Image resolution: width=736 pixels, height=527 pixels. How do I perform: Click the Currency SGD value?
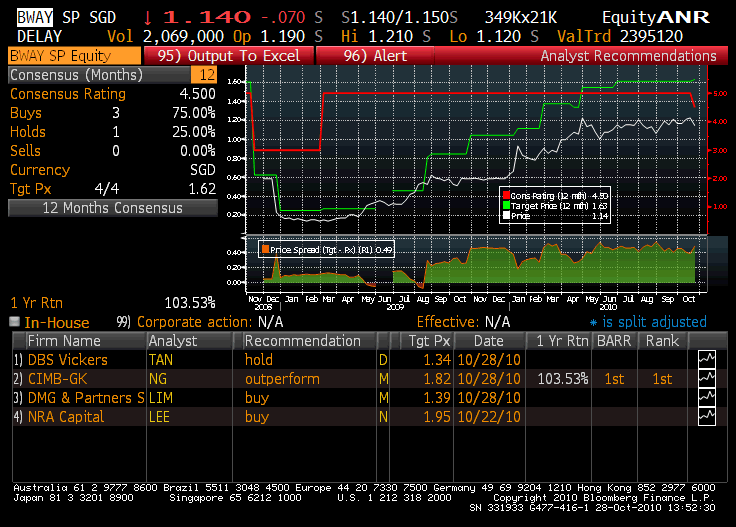click(x=203, y=170)
